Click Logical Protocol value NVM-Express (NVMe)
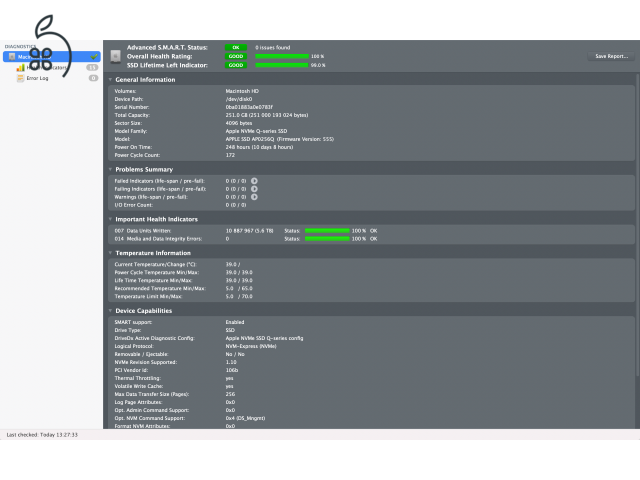Image resolution: width=640 pixels, height=480 pixels. pyautogui.click(x=251, y=346)
